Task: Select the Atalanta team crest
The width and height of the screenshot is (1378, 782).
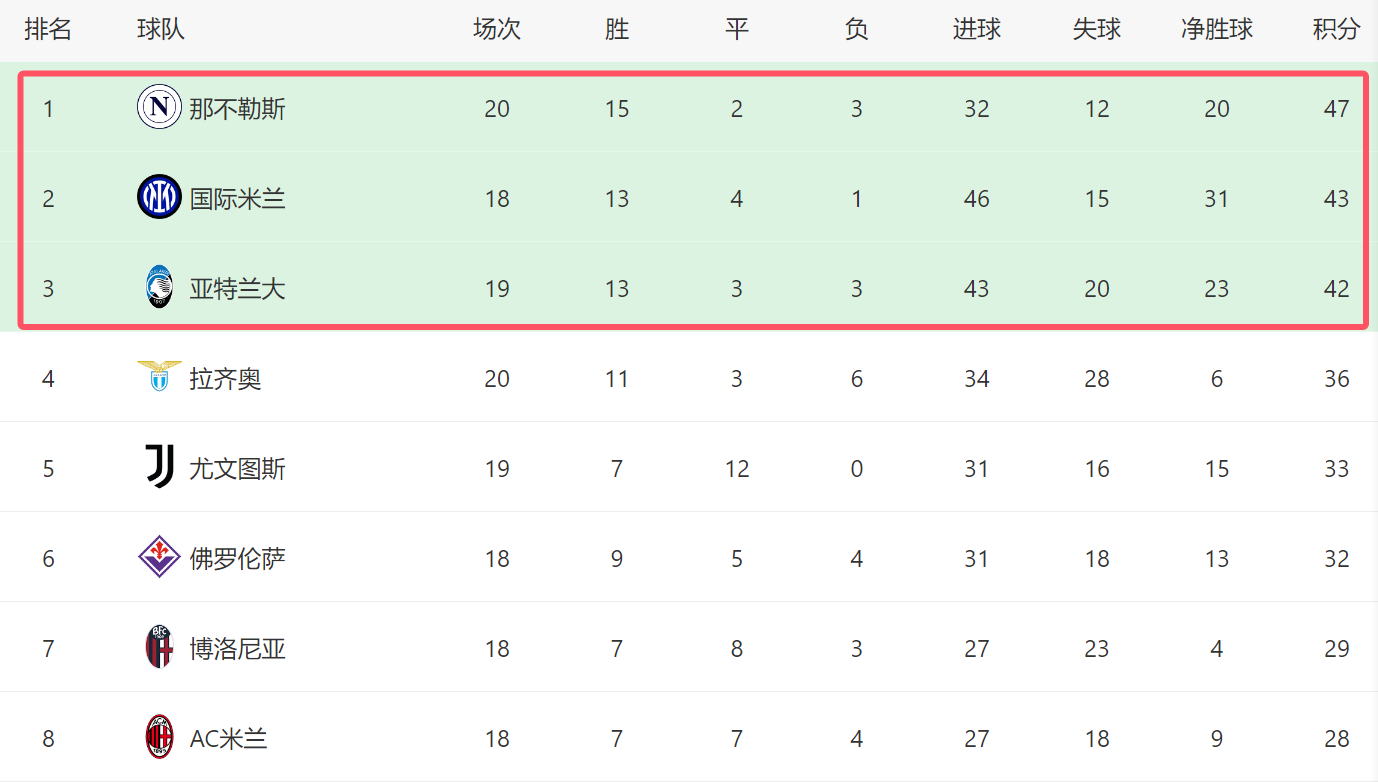Action: [x=159, y=287]
